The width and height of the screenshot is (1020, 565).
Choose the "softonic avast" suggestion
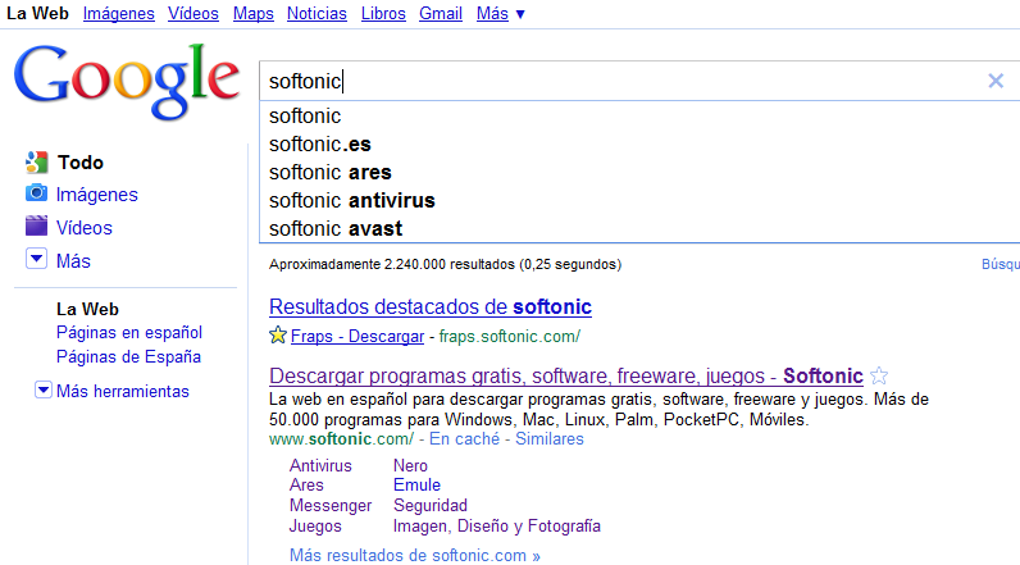click(x=336, y=228)
